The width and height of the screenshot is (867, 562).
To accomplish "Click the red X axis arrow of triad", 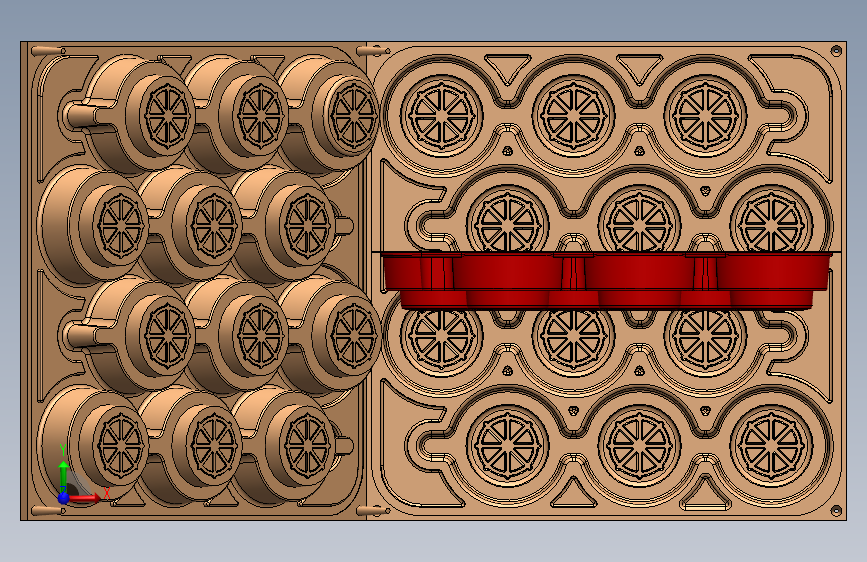I will coord(84,498).
